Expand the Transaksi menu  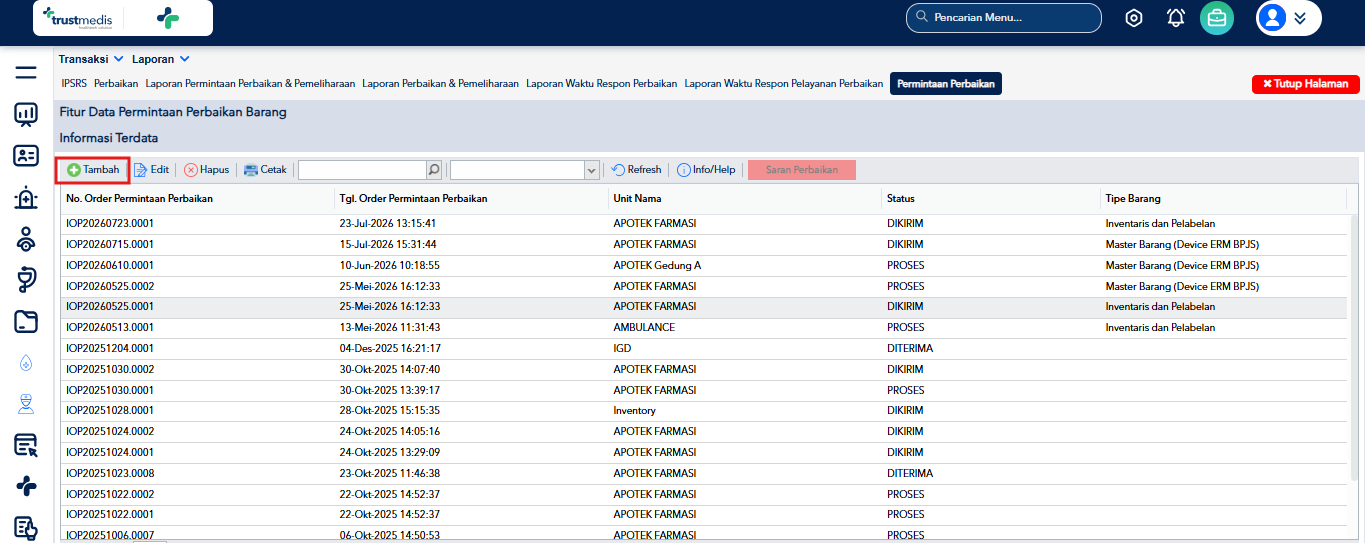coord(91,59)
